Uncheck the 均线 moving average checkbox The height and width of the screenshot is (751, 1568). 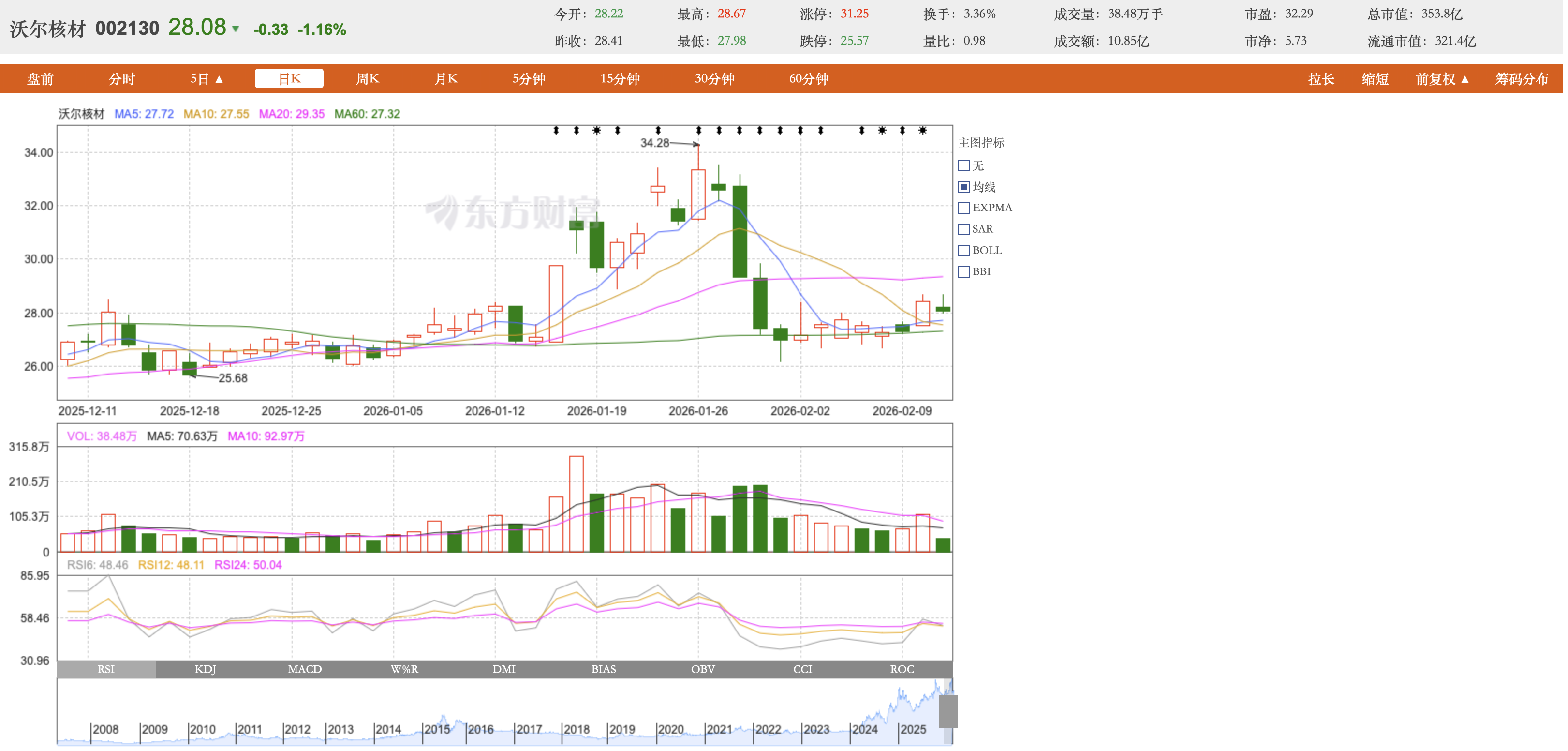[963, 186]
